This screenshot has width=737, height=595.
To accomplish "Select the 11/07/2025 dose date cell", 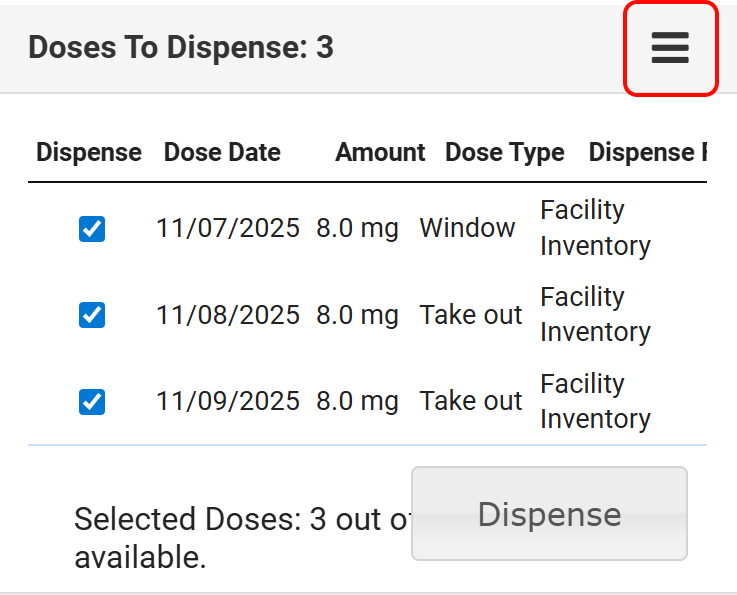I will click(x=227, y=228).
